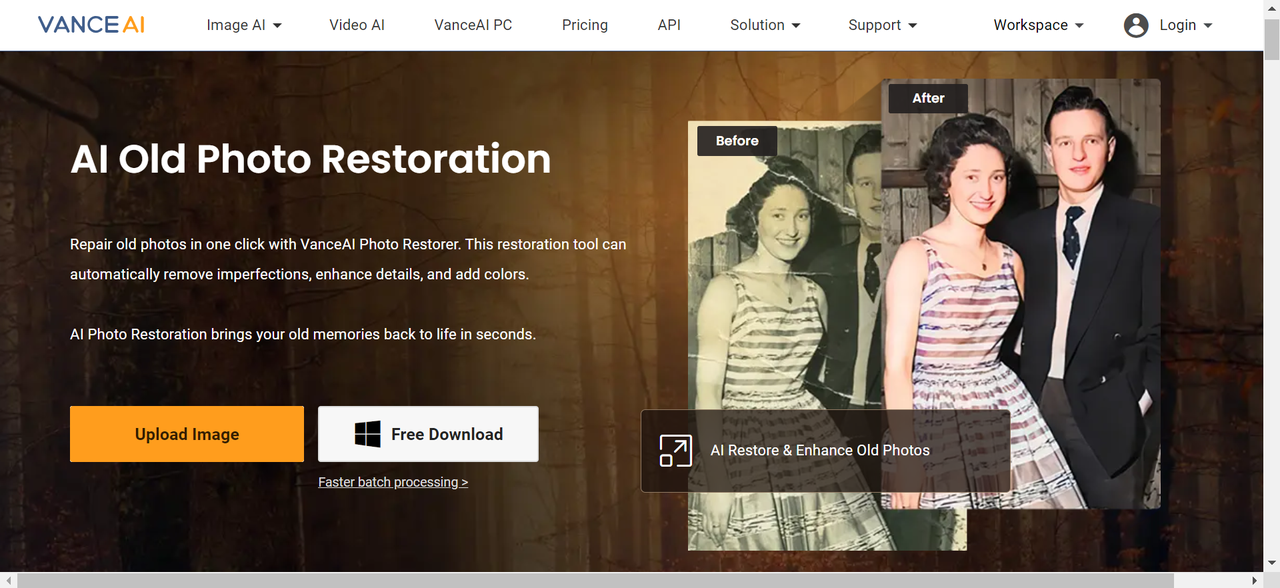Click the expand icon beside AI Restore & Enhance
Viewport: 1280px width, 588px height.
click(x=676, y=450)
